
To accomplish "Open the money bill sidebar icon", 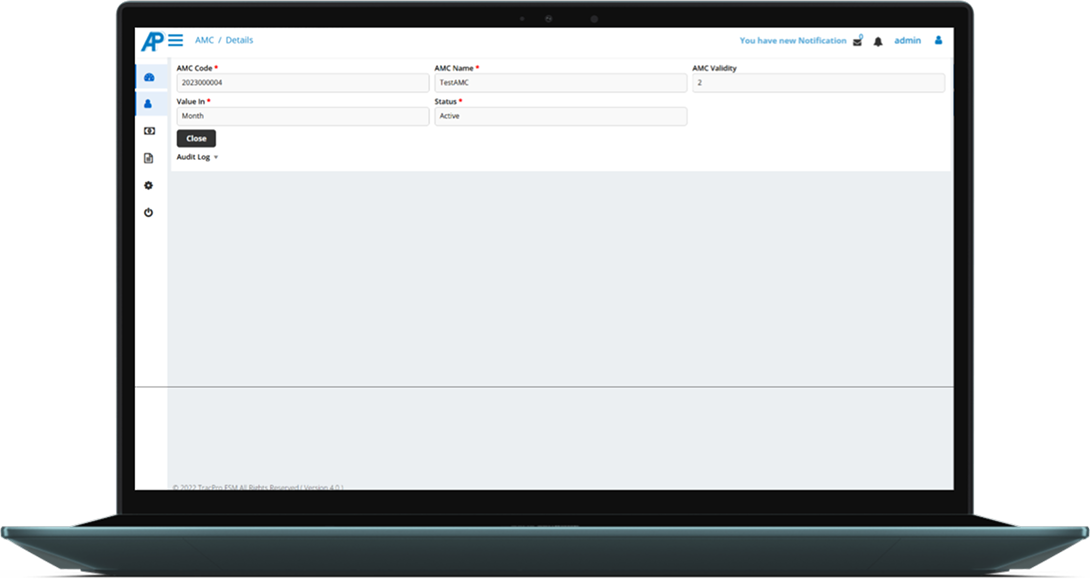I will 149,131.
